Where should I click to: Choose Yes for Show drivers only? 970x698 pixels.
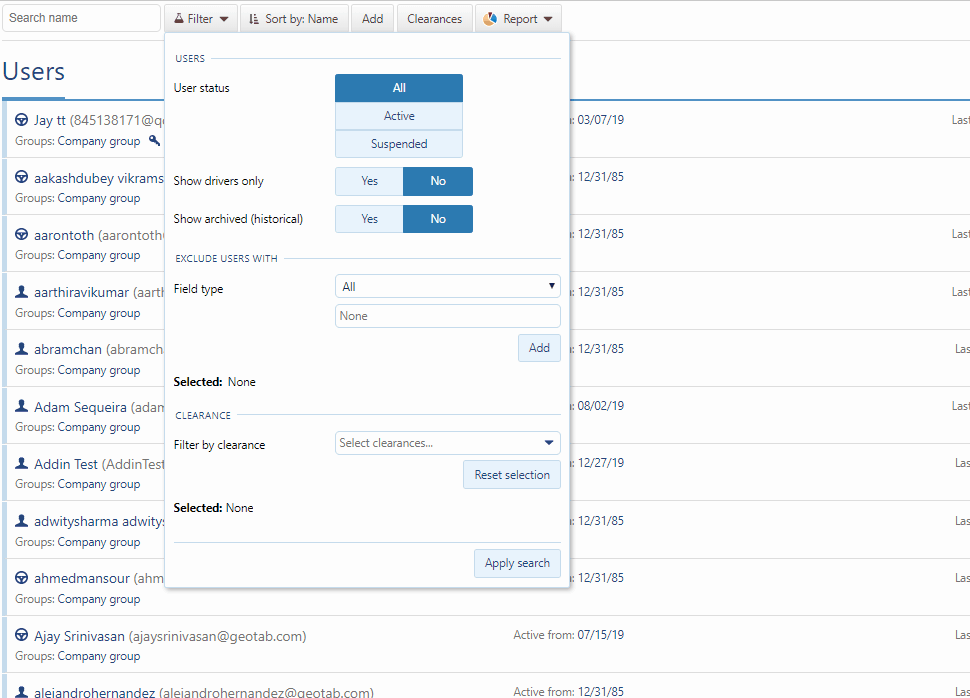pos(369,181)
